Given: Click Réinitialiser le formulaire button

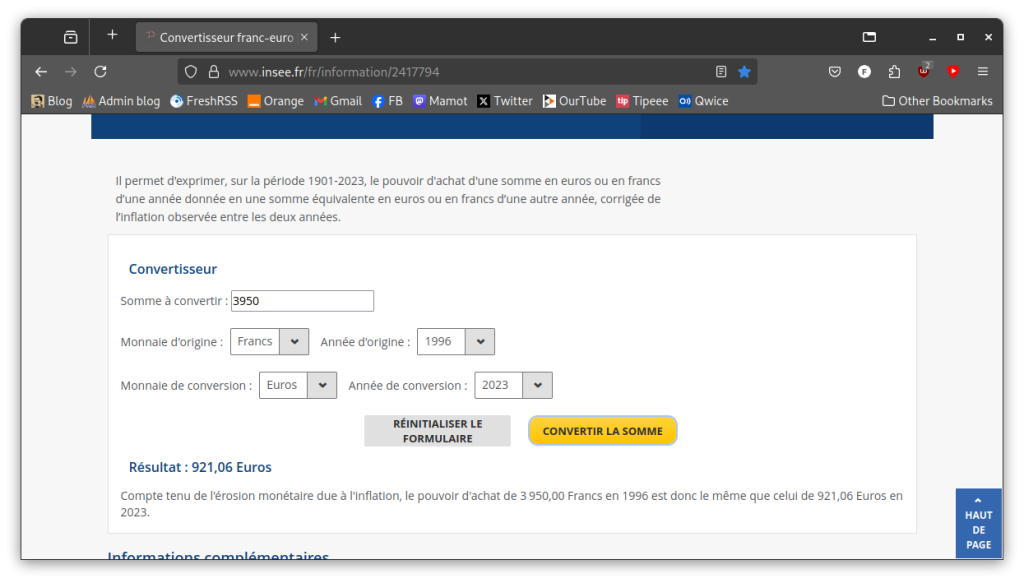Looking at the screenshot, I should click(x=437, y=431).
